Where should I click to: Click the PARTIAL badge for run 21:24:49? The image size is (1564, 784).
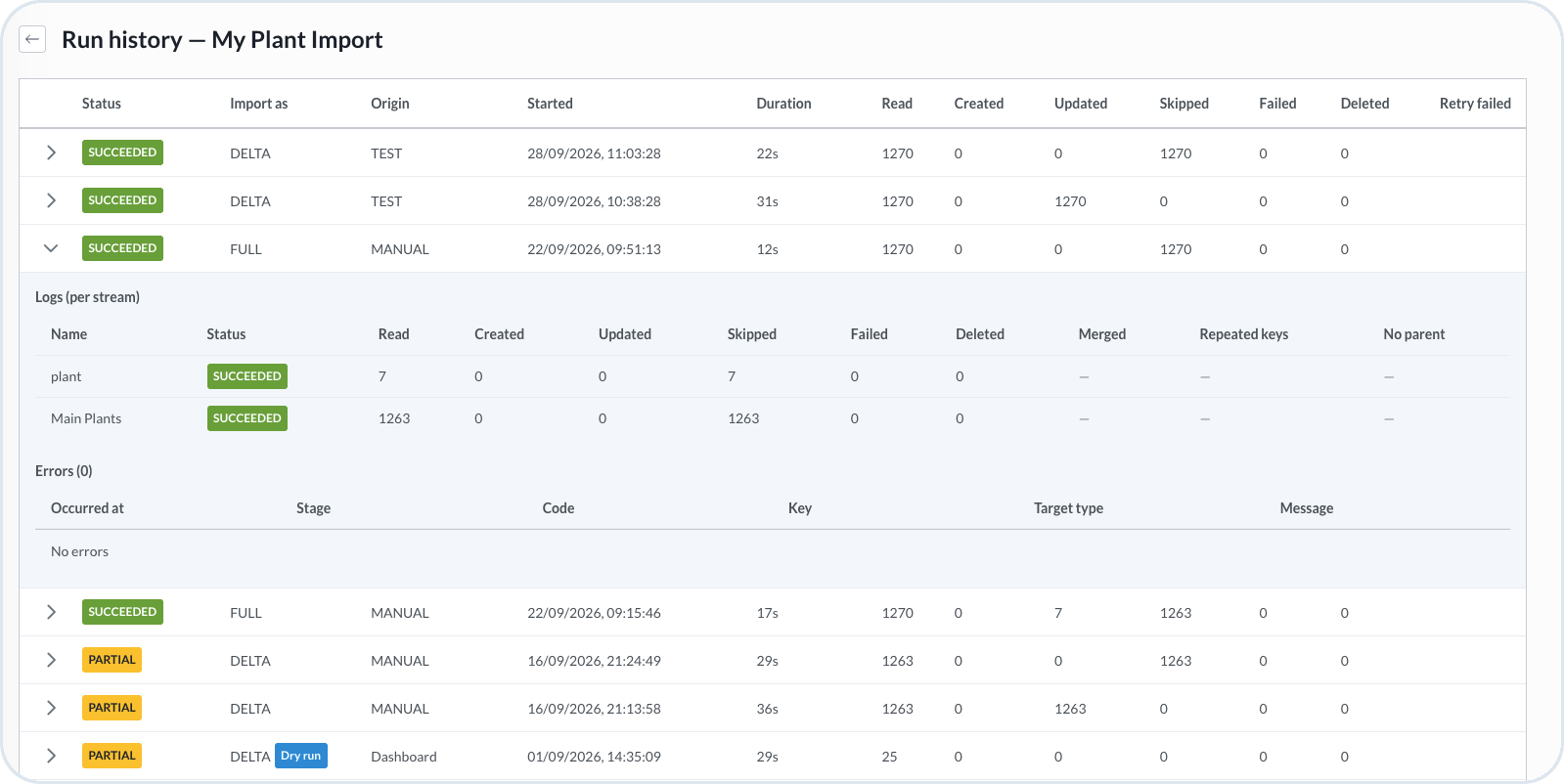tap(112, 660)
